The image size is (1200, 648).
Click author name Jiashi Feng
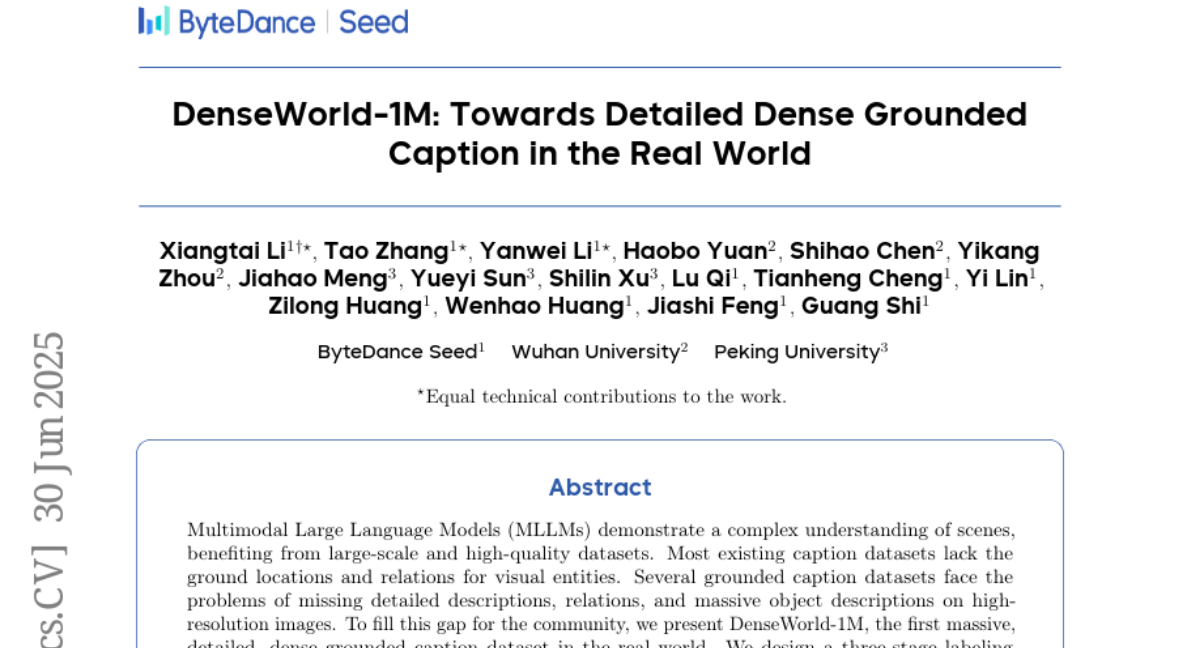tap(712, 307)
